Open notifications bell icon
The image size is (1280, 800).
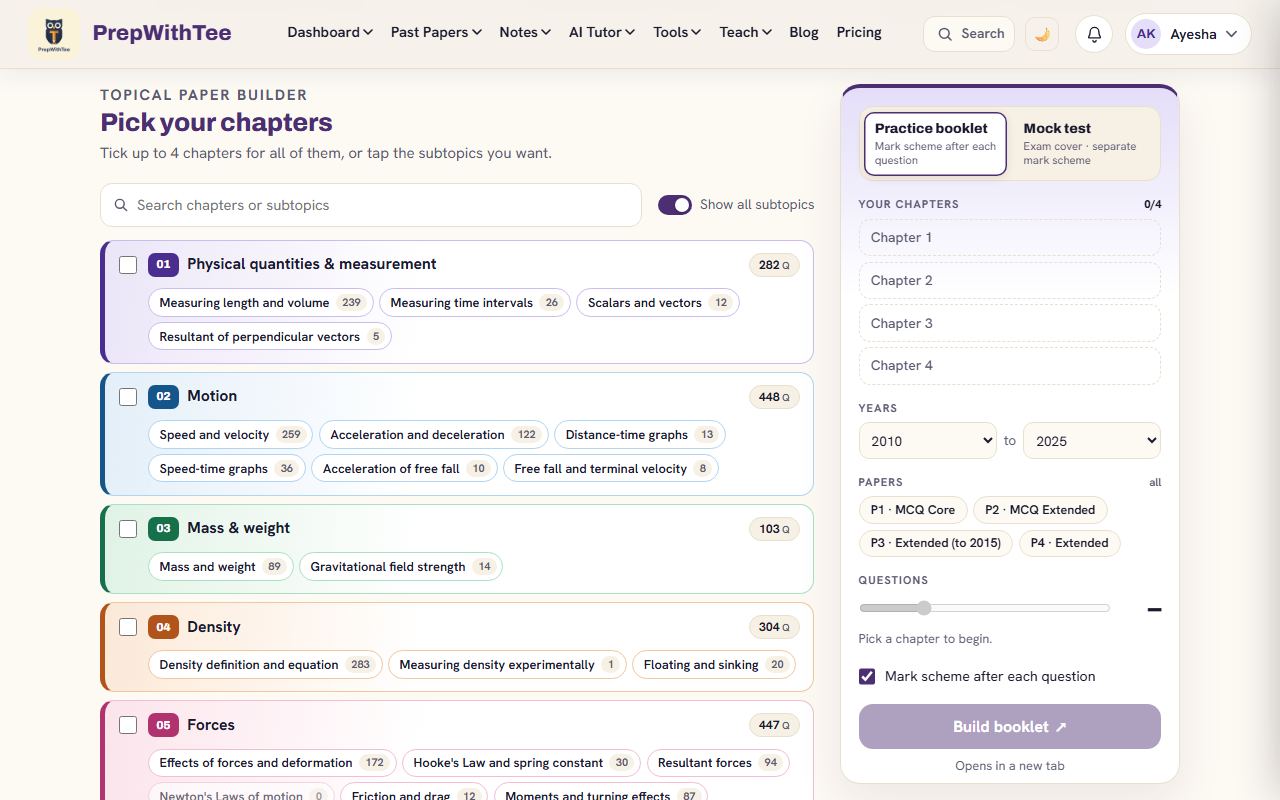(1094, 34)
